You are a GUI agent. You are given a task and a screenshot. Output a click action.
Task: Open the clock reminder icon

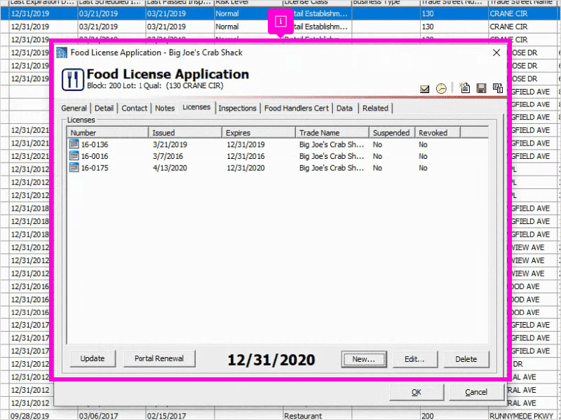coord(441,88)
